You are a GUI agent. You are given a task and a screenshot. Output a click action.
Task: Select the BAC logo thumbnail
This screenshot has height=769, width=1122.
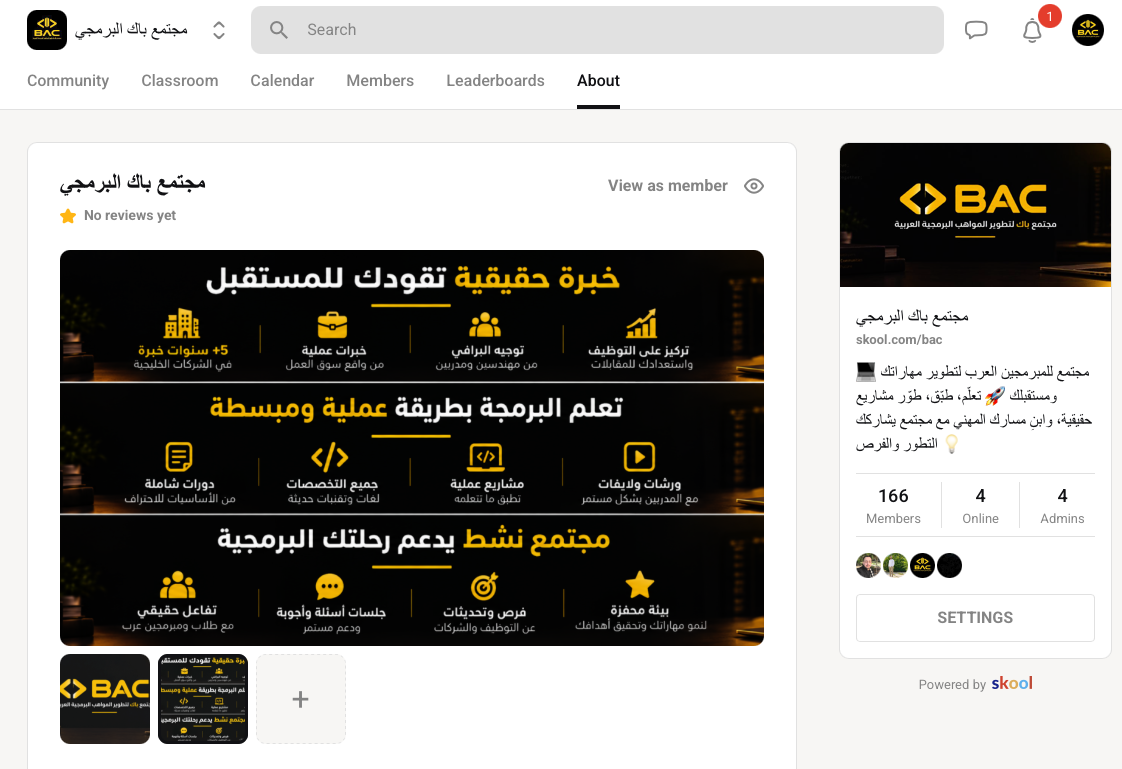[x=105, y=699]
